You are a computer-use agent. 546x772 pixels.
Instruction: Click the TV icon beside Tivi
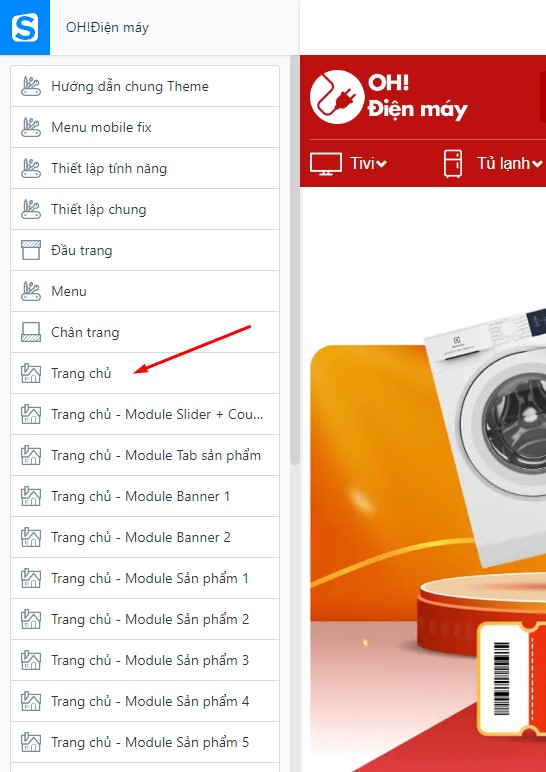tap(325, 163)
